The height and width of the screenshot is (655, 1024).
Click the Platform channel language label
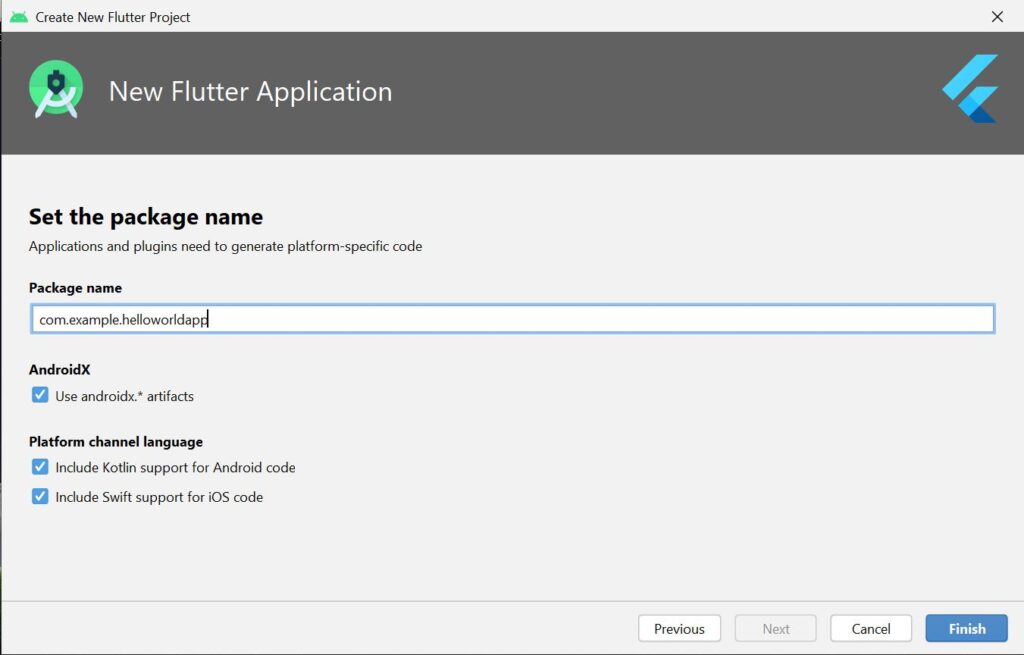[116, 441]
